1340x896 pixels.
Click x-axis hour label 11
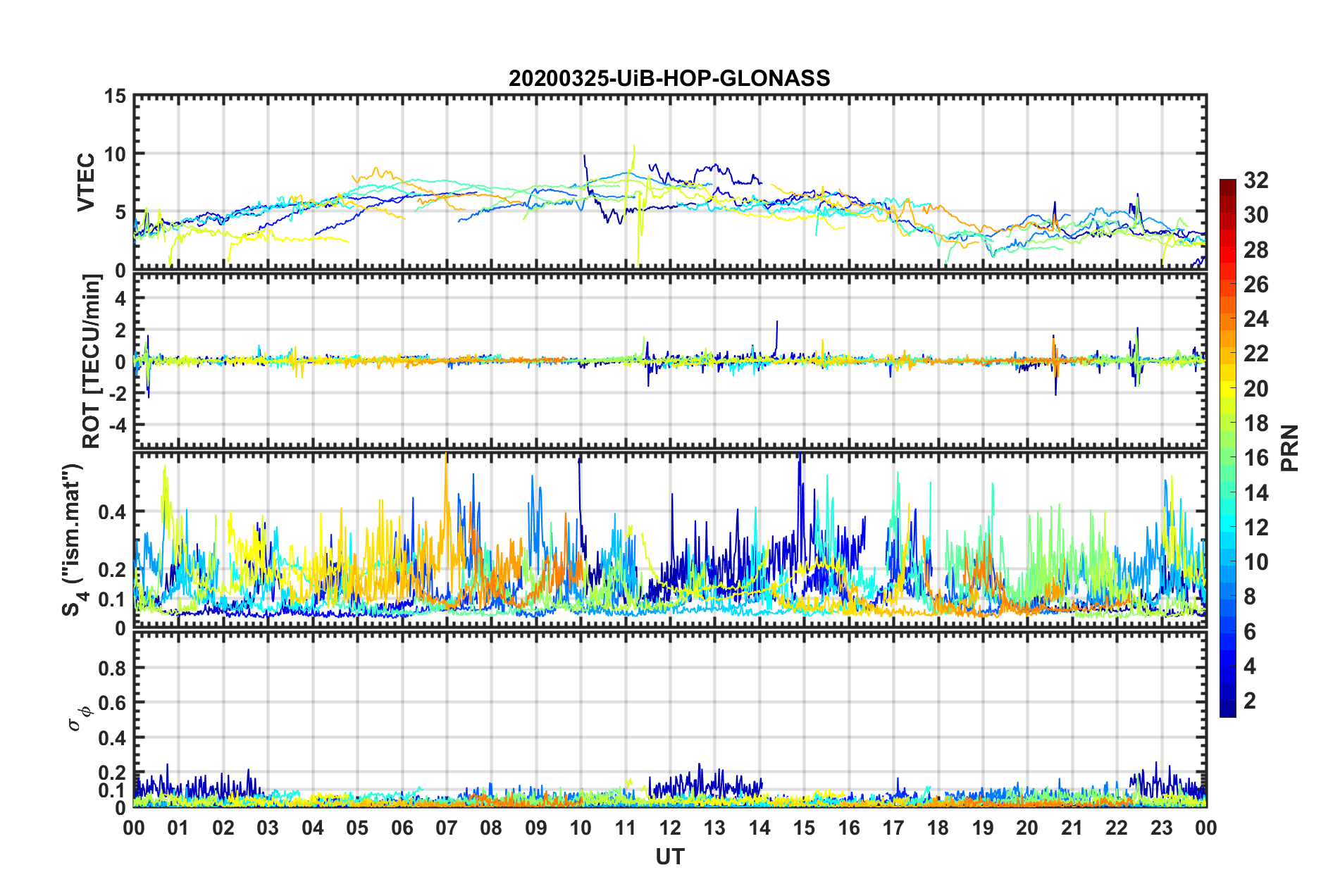(x=626, y=828)
